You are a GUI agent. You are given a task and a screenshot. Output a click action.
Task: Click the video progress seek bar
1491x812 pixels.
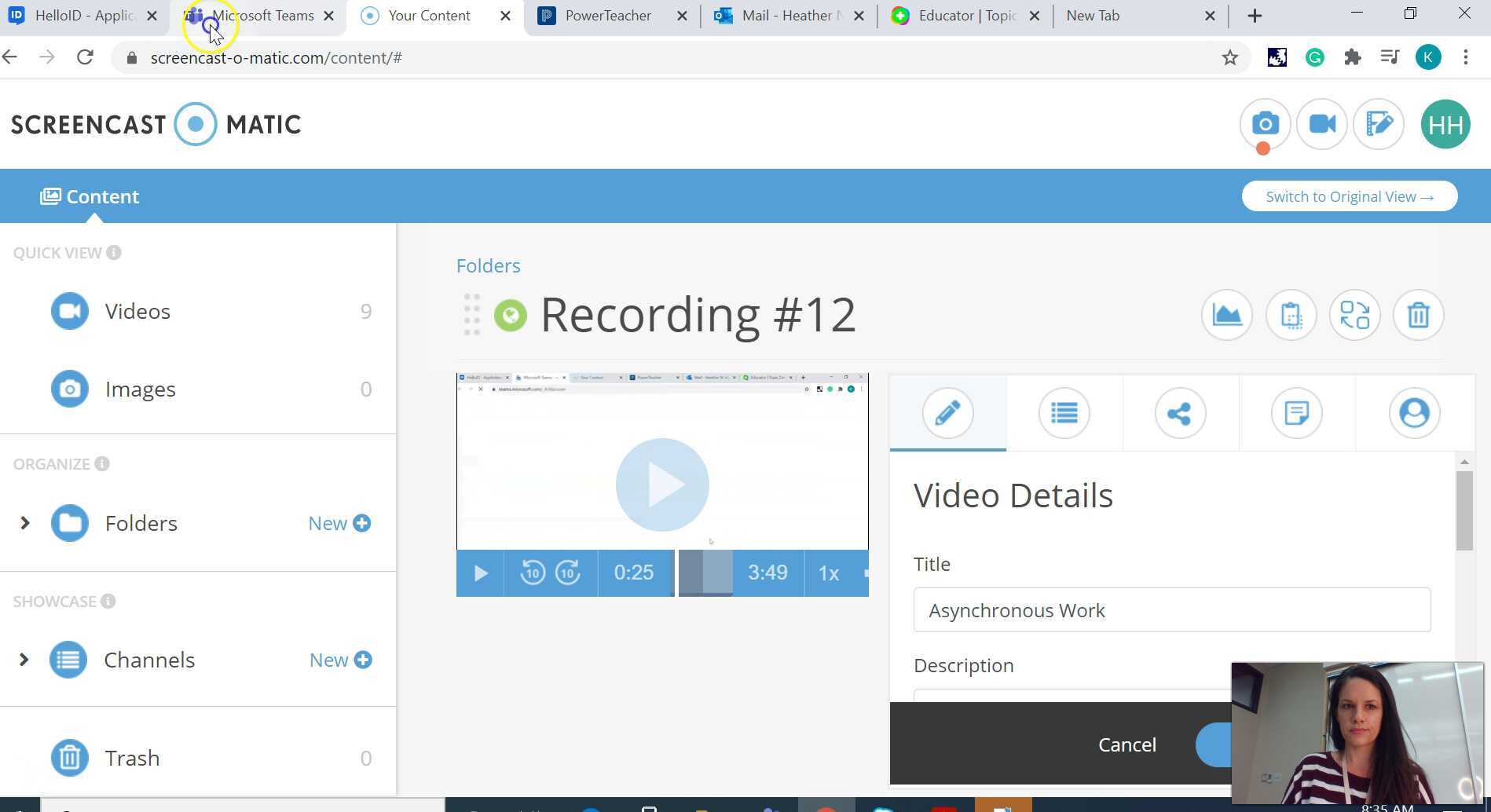tap(705, 573)
